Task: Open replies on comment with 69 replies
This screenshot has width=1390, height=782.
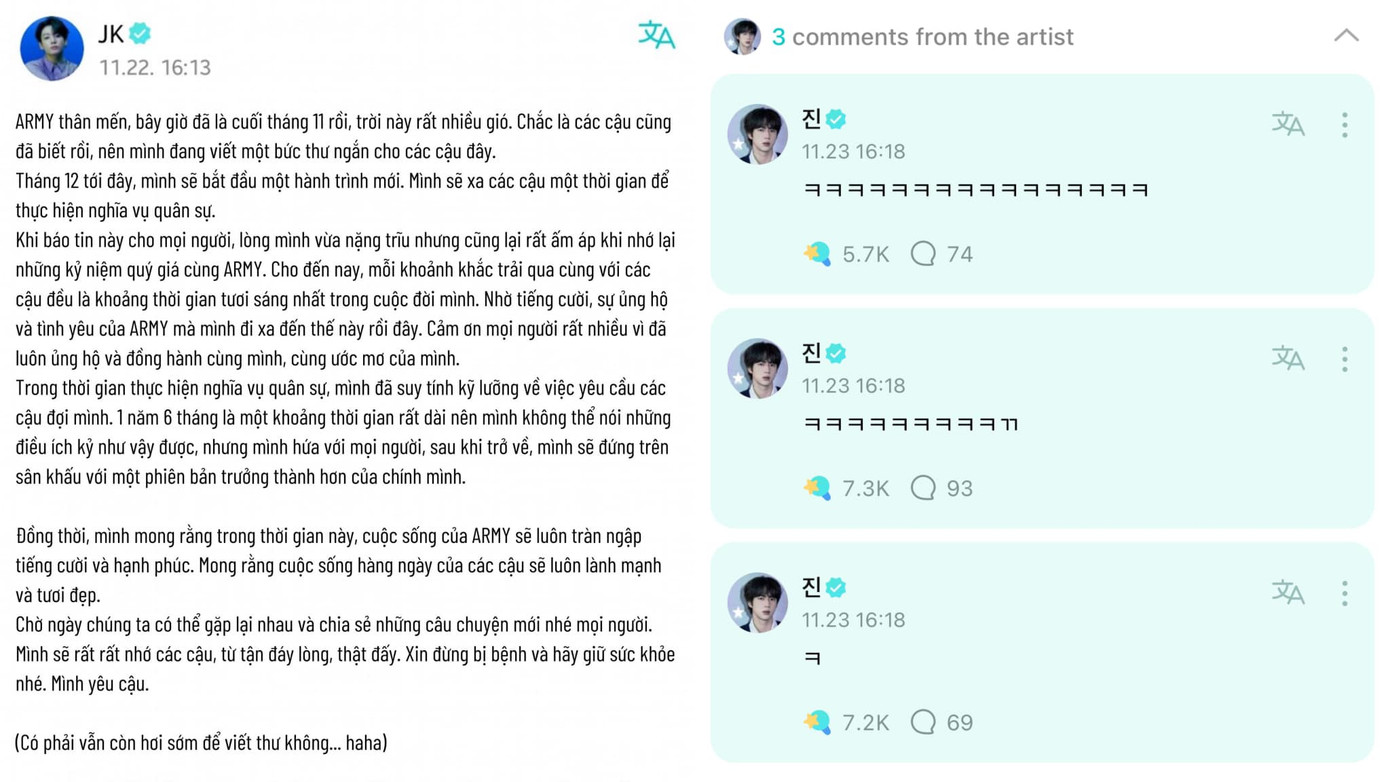Action: 923,722
